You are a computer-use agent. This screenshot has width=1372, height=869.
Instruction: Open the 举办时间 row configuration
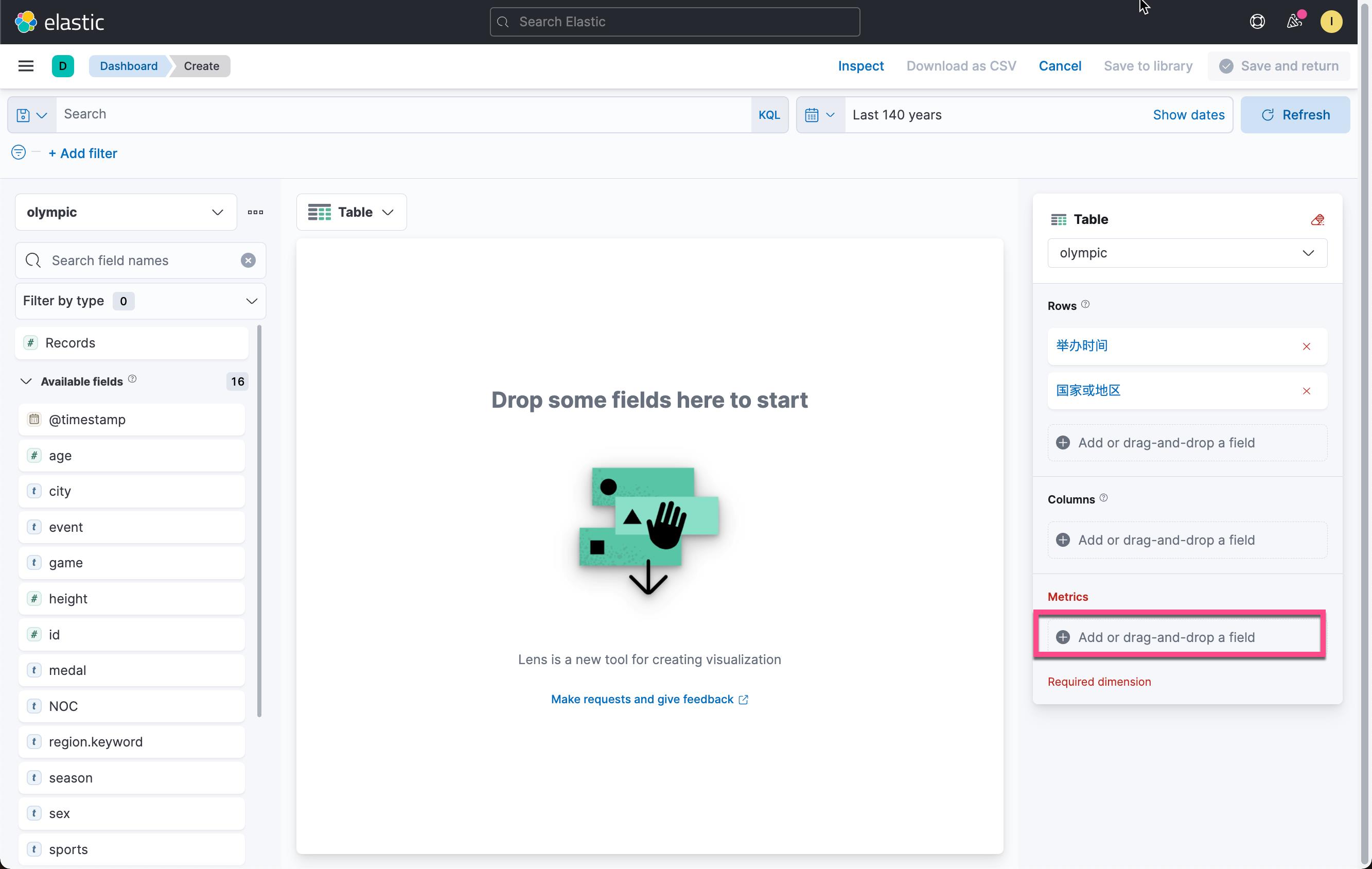[x=1081, y=346]
